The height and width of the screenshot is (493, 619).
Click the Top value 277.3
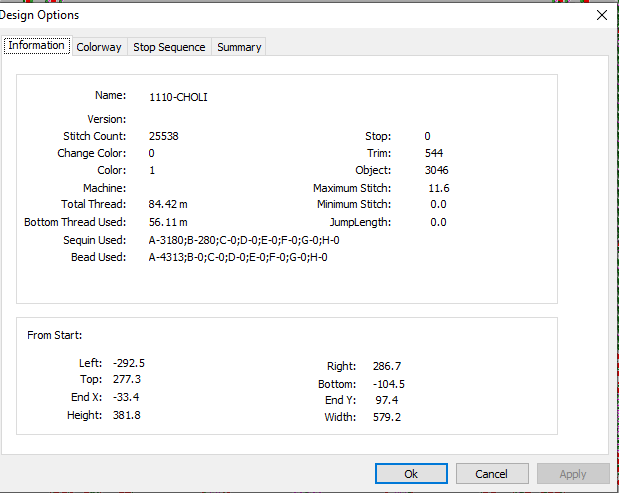pos(127,379)
